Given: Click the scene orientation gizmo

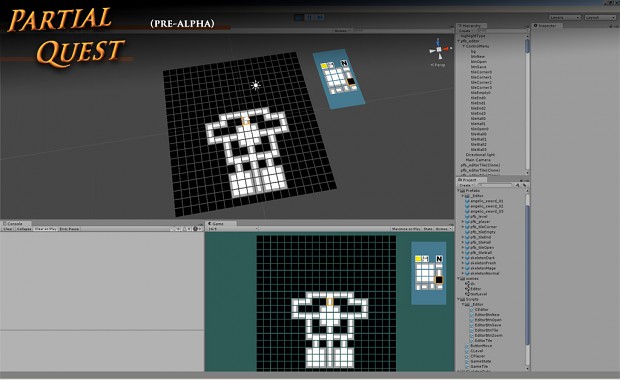Looking at the screenshot, I should coord(439,49).
